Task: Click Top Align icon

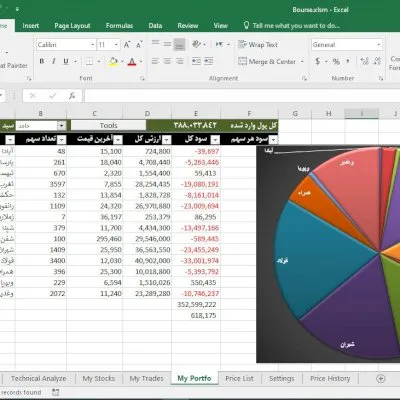Action: click(x=155, y=43)
